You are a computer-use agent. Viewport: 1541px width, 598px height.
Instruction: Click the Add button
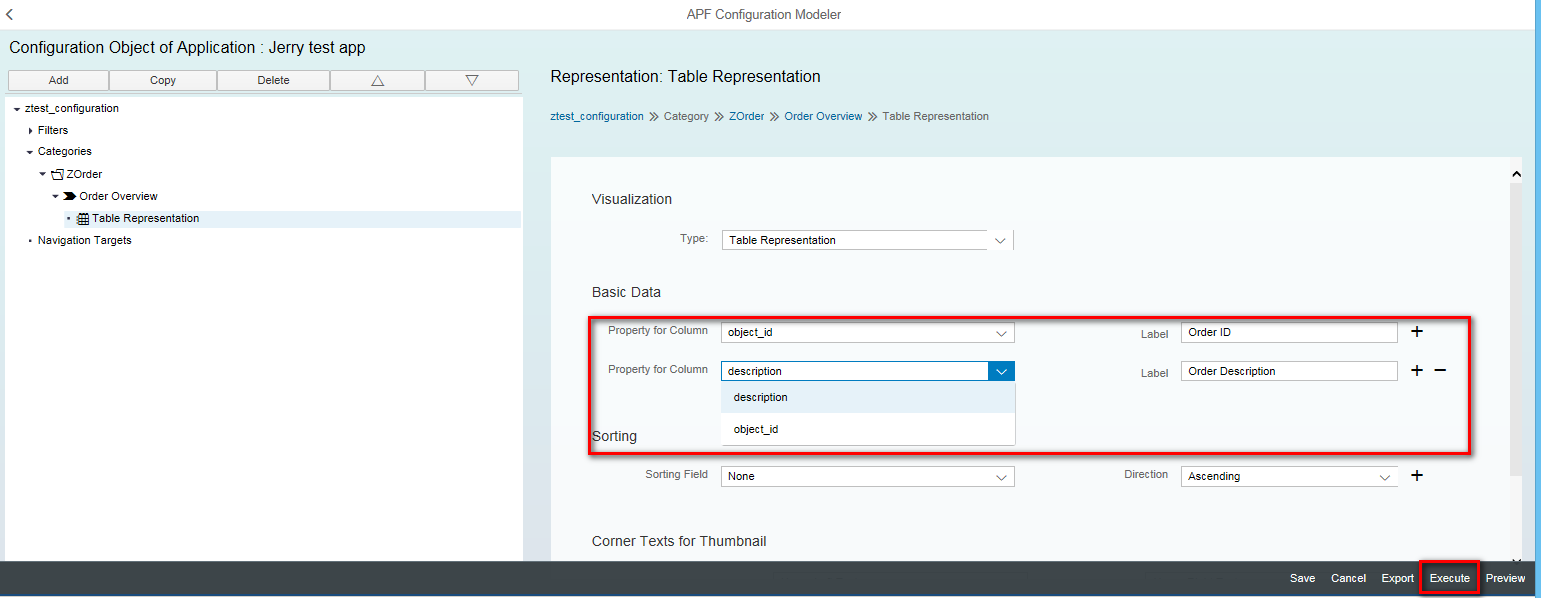tap(58, 80)
